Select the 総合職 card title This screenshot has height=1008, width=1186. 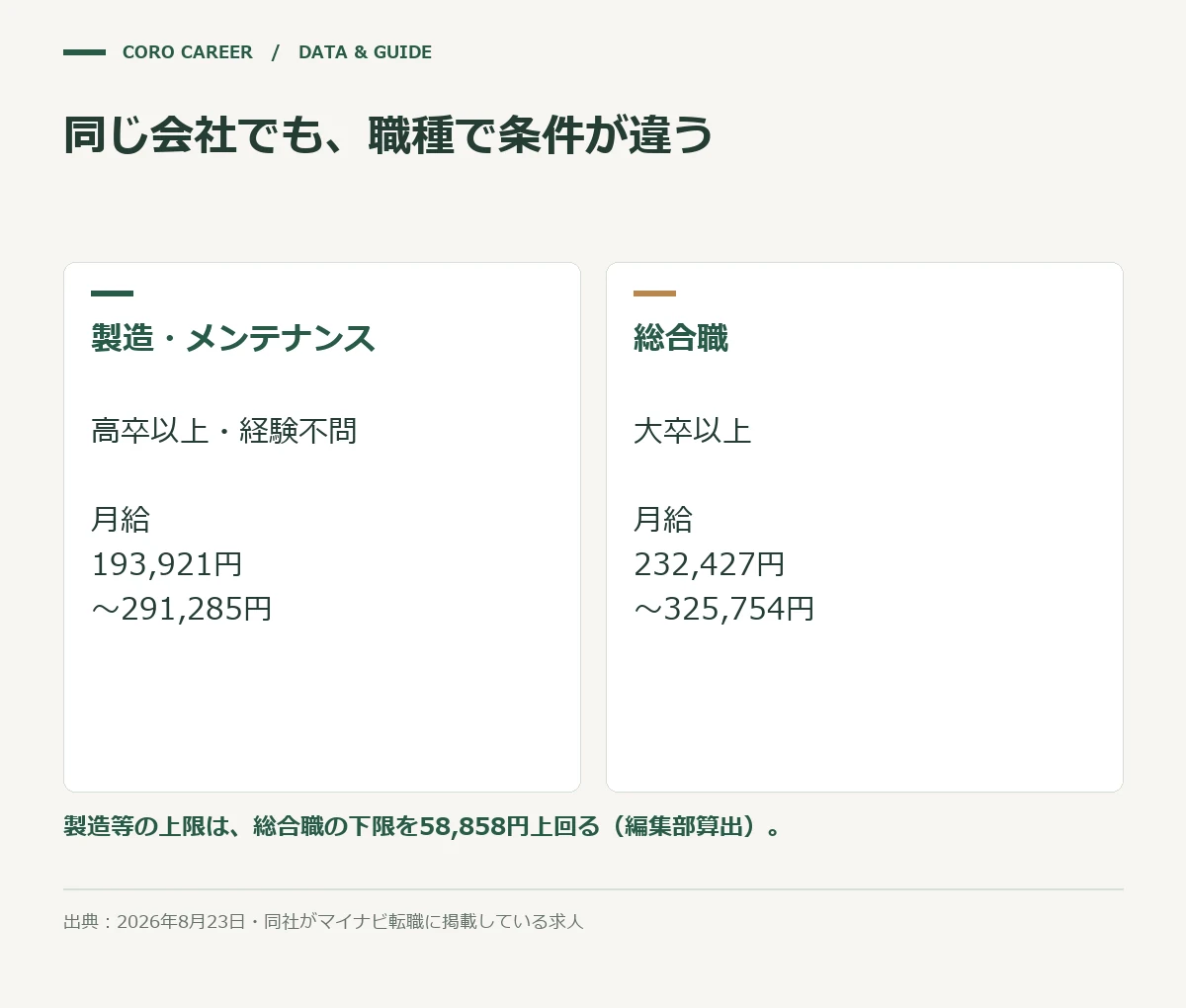point(681,338)
